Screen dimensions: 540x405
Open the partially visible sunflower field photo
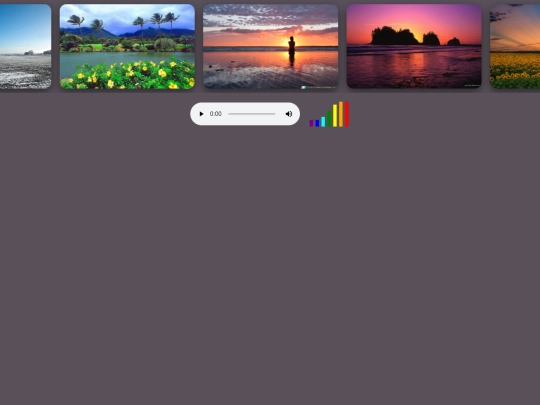(x=515, y=46)
